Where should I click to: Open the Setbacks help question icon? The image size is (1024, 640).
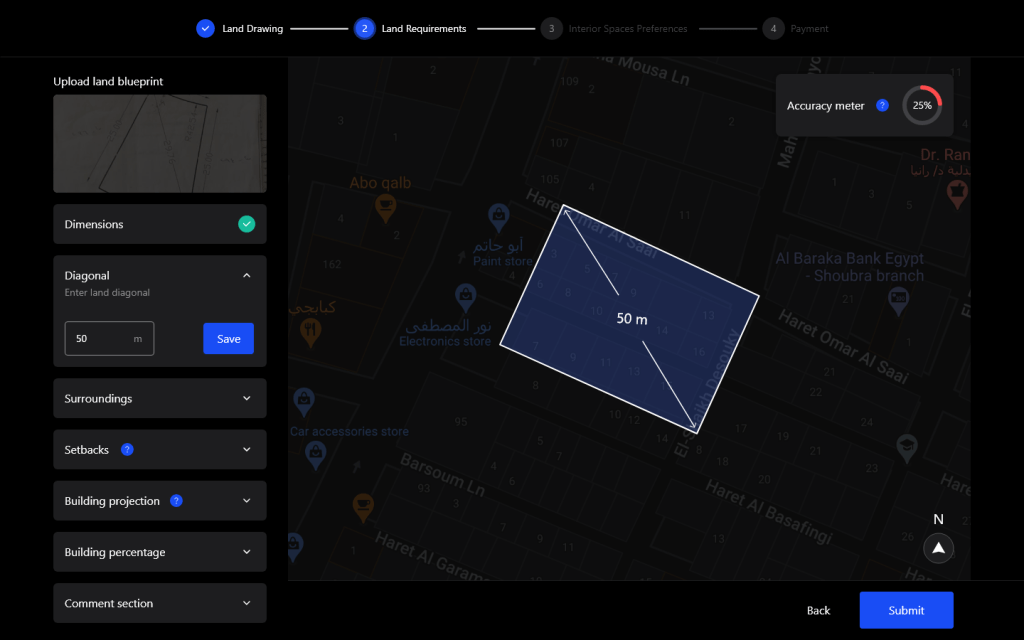(x=127, y=450)
